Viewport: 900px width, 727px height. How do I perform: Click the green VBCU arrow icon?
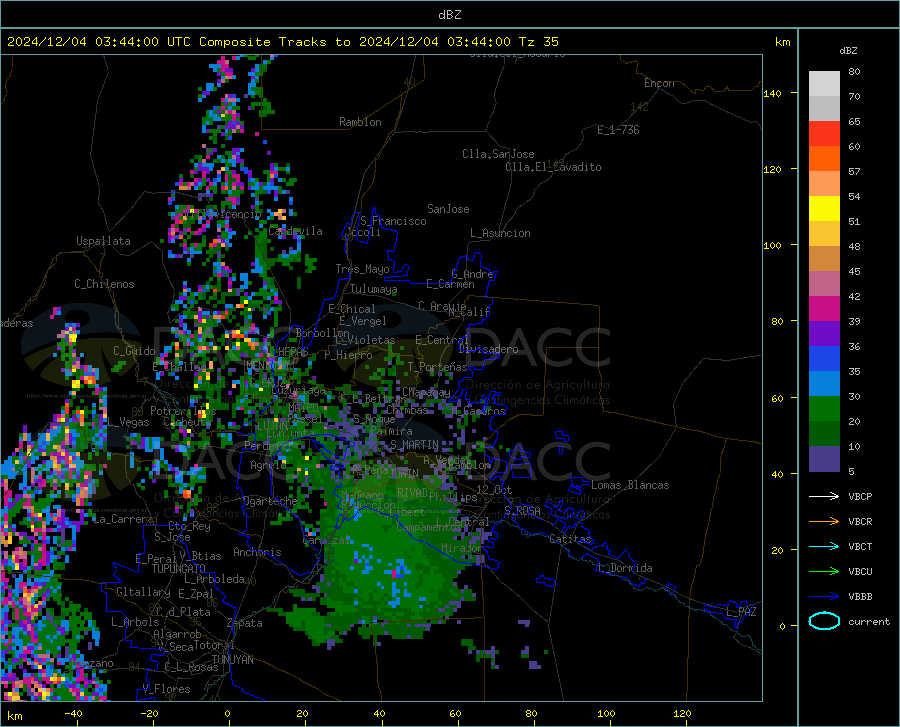[x=824, y=572]
